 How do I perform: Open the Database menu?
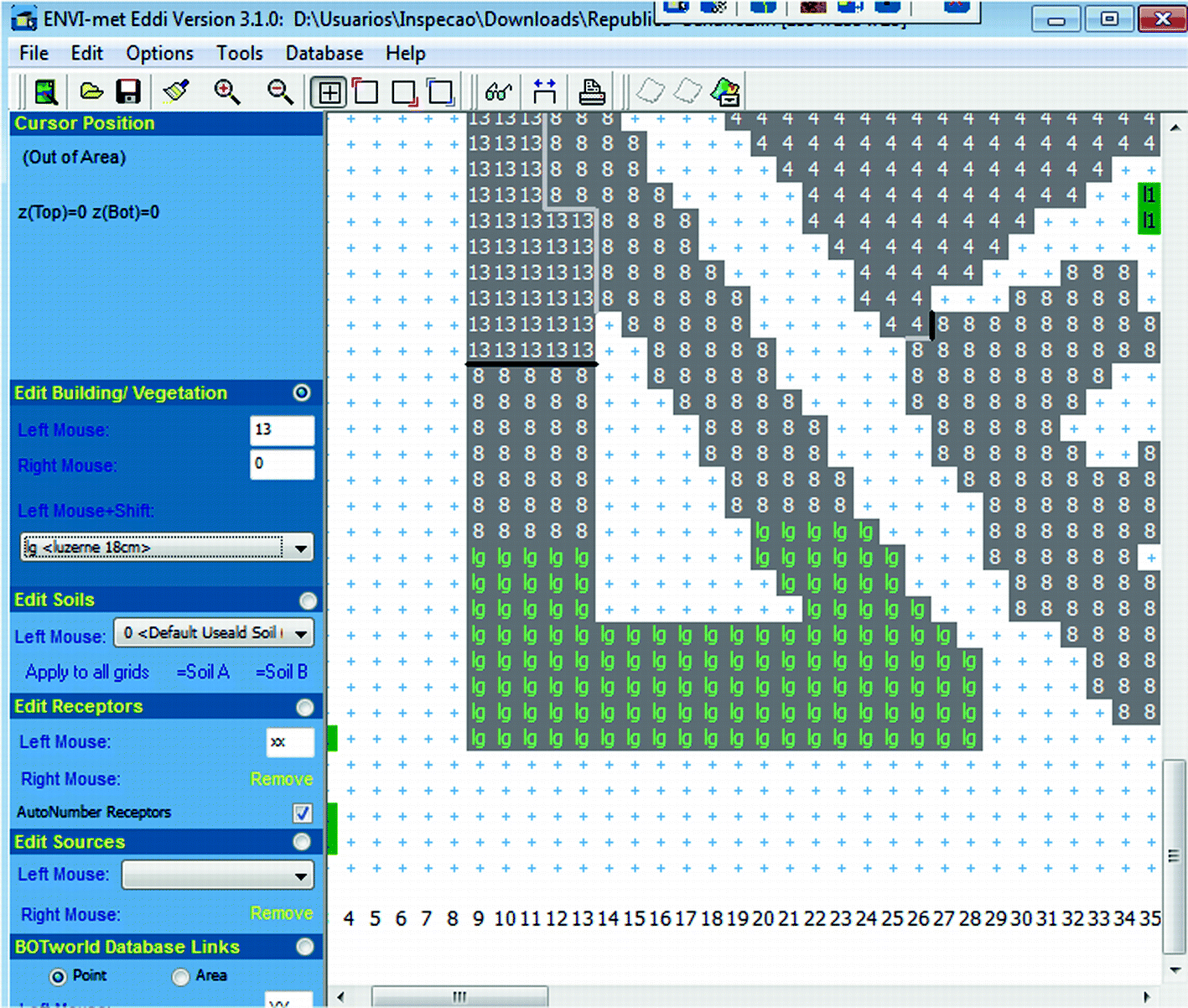pyautogui.click(x=324, y=54)
